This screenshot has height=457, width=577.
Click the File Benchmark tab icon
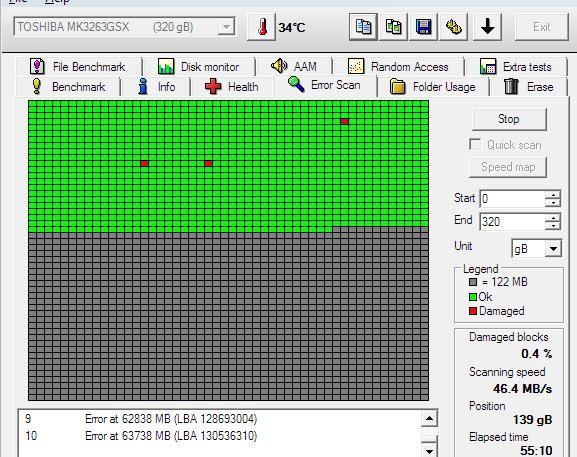click(x=37, y=67)
